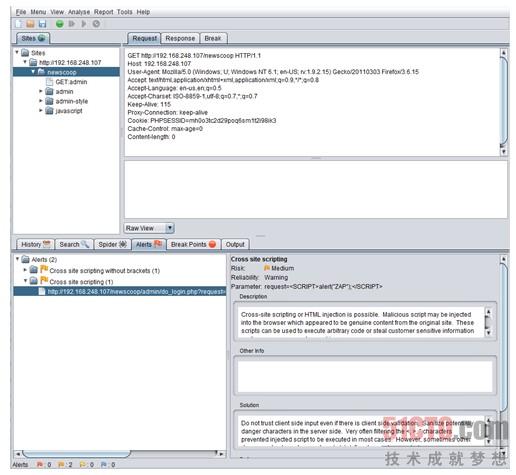Click the Open Session folder icon
Image resolution: width=516 pixels, height=475 pixels.
30,24
